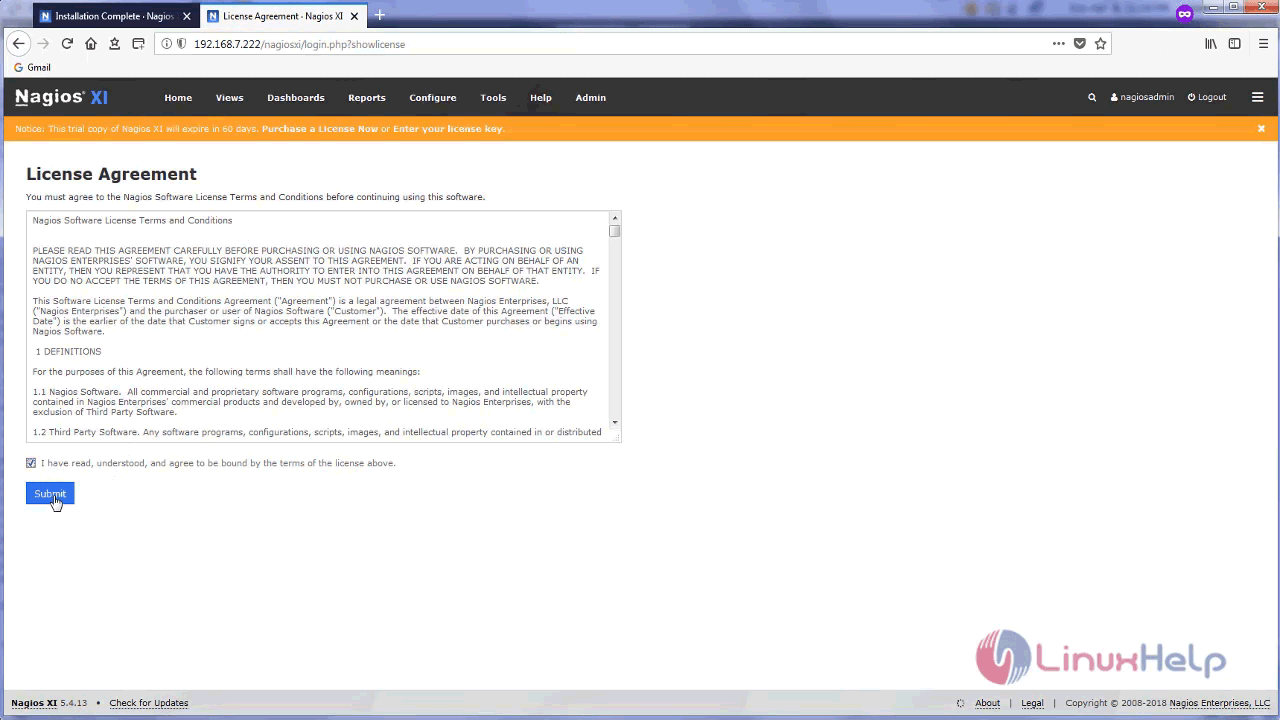Viewport: 1280px width, 720px height.
Task: Toggle the license agreement acceptance checkbox
Action: tap(31, 463)
